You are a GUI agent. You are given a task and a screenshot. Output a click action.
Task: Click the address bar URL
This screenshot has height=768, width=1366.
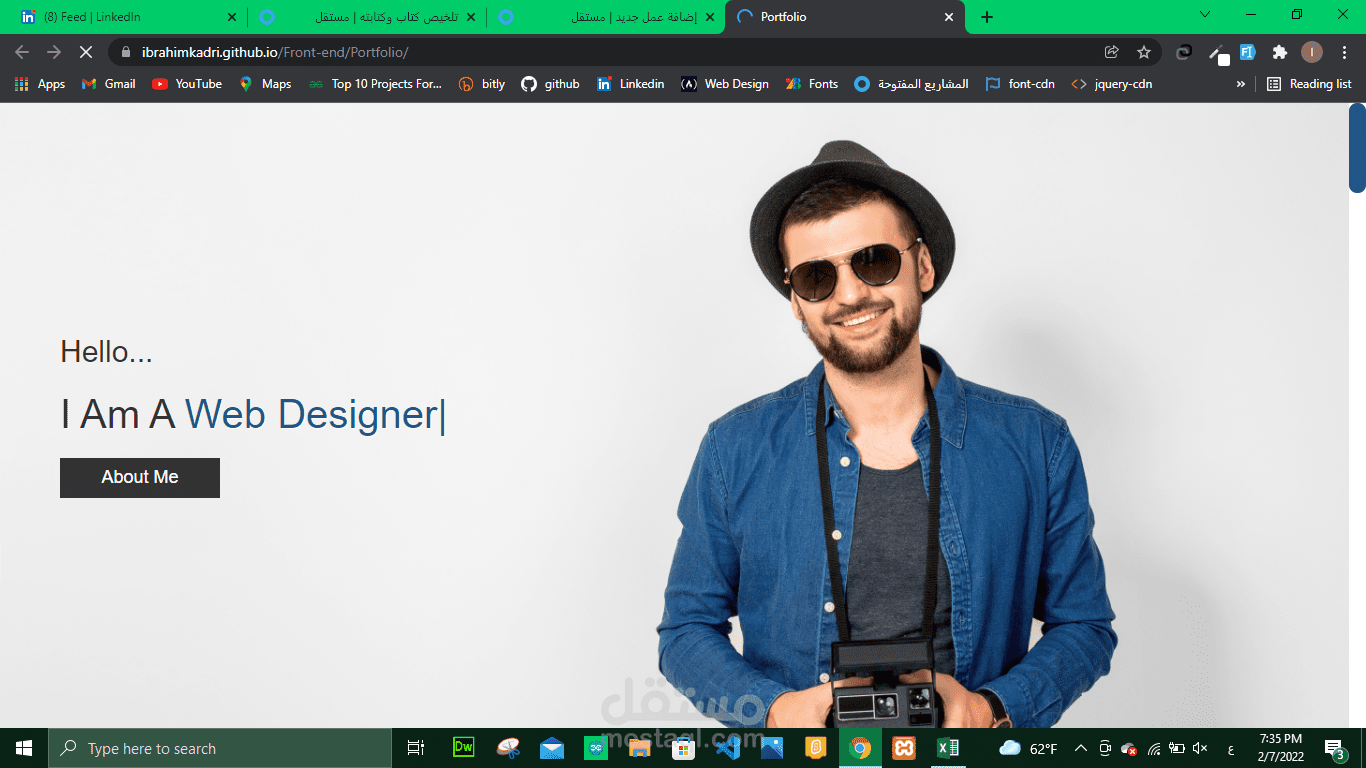(x=275, y=52)
